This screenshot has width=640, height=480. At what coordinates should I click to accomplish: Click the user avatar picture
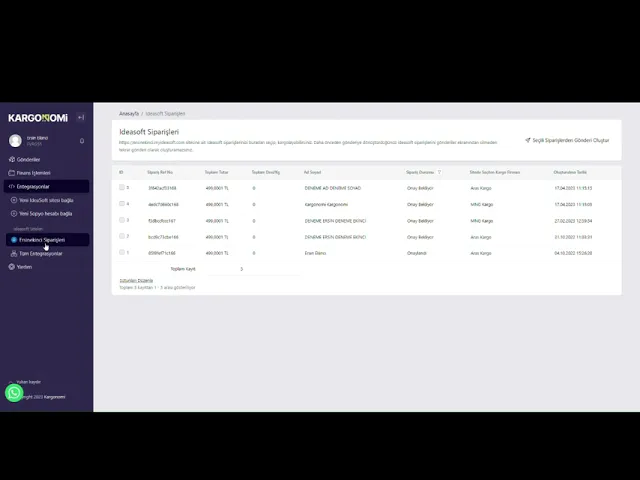point(16,140)
